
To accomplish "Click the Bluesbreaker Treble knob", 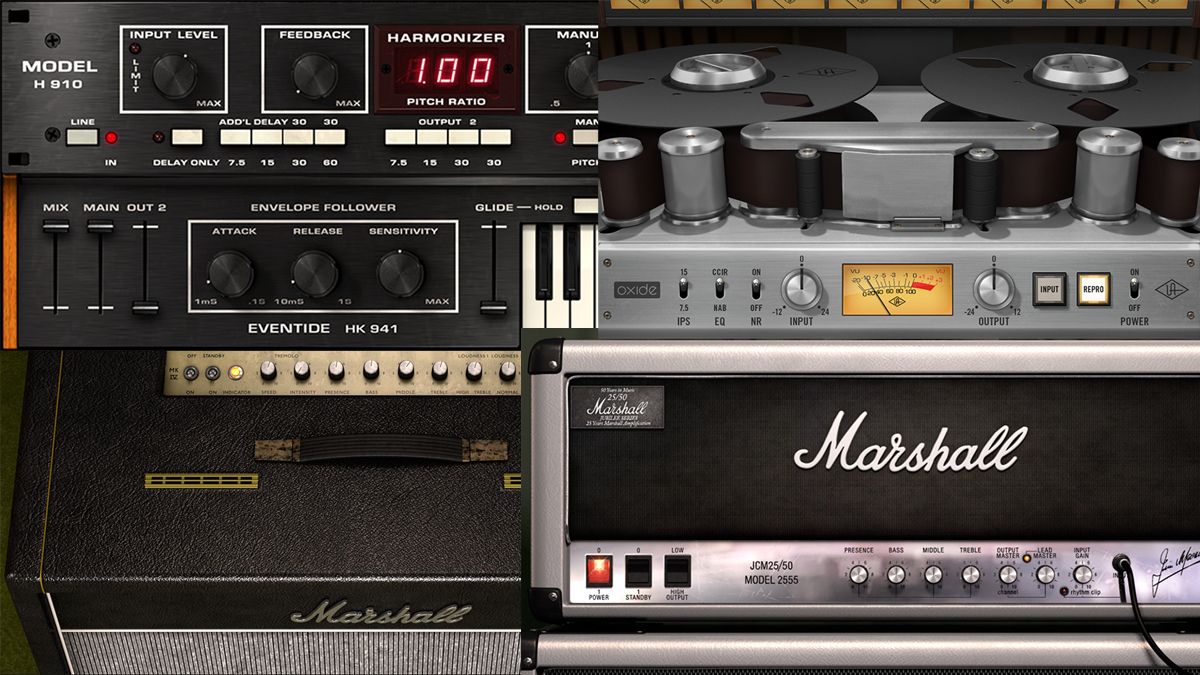I will pos(440,371).
